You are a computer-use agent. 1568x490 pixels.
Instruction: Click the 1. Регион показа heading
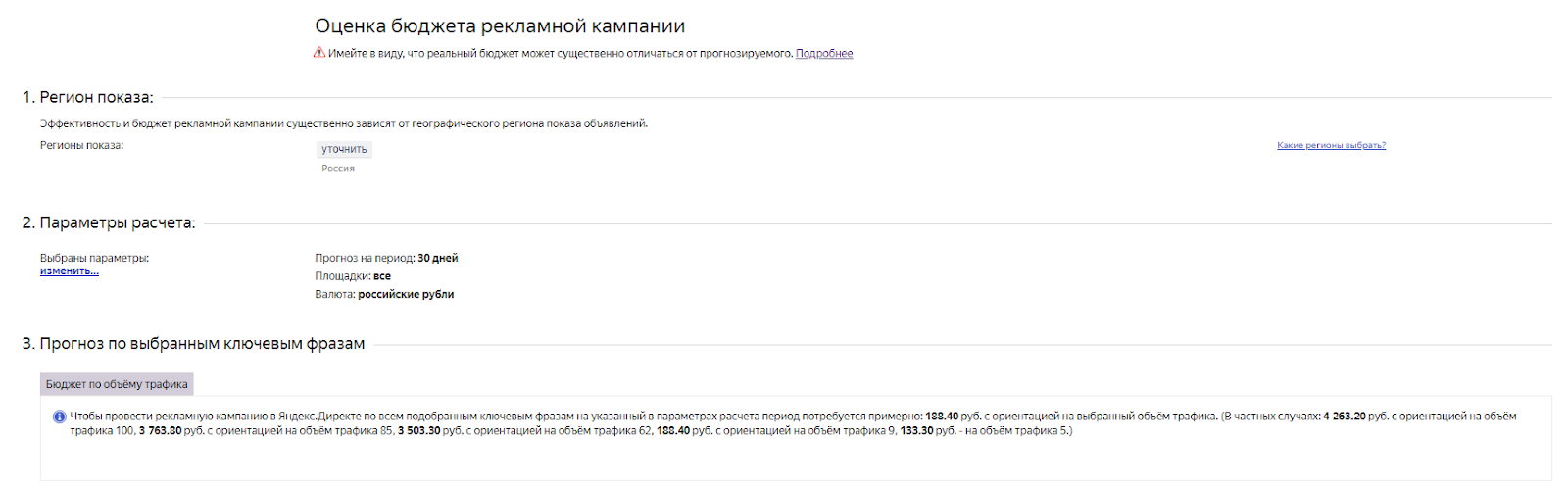tap(88, 97)
